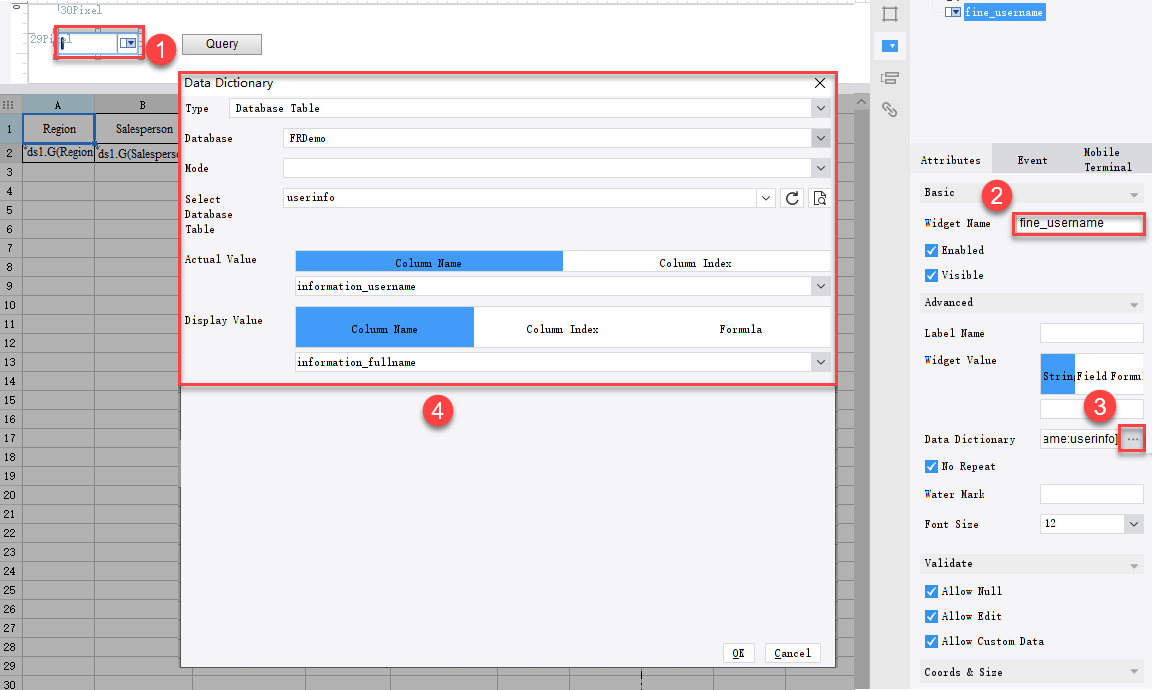
Task: Preview the selected userinfo database table
Action: click(820, 198)
